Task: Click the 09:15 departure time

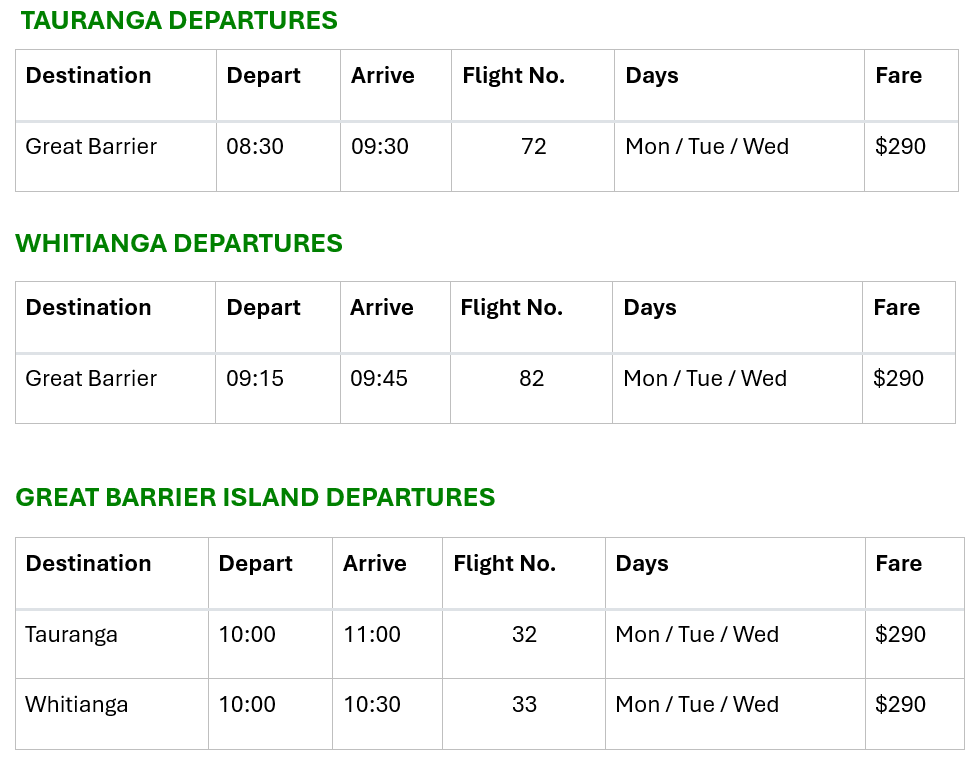Action: [x=255, y=379]
